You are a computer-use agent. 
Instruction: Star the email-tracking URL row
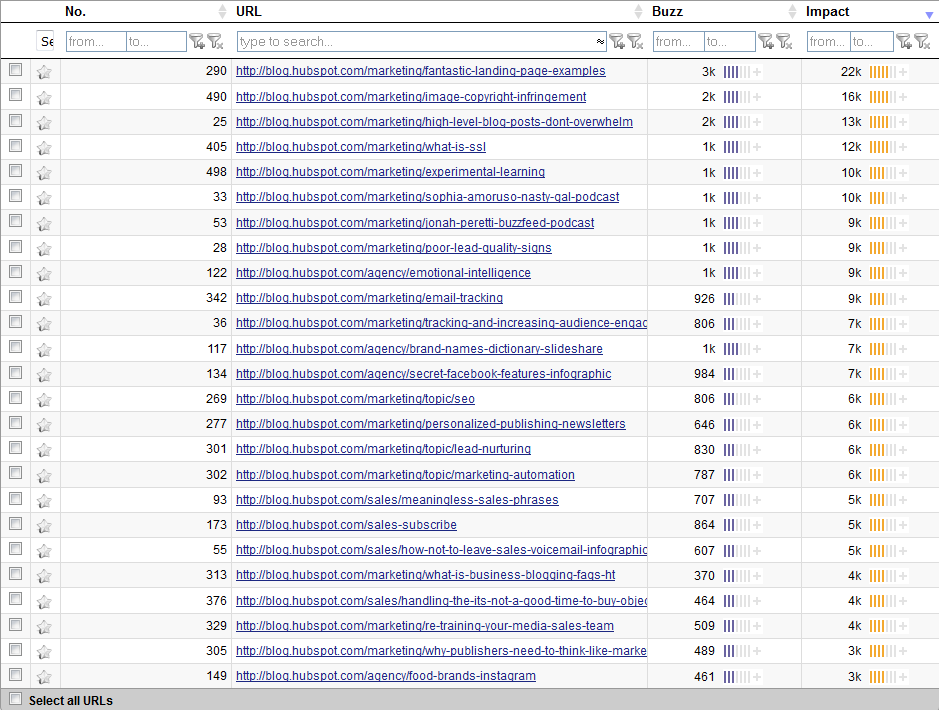coord(44,299)
